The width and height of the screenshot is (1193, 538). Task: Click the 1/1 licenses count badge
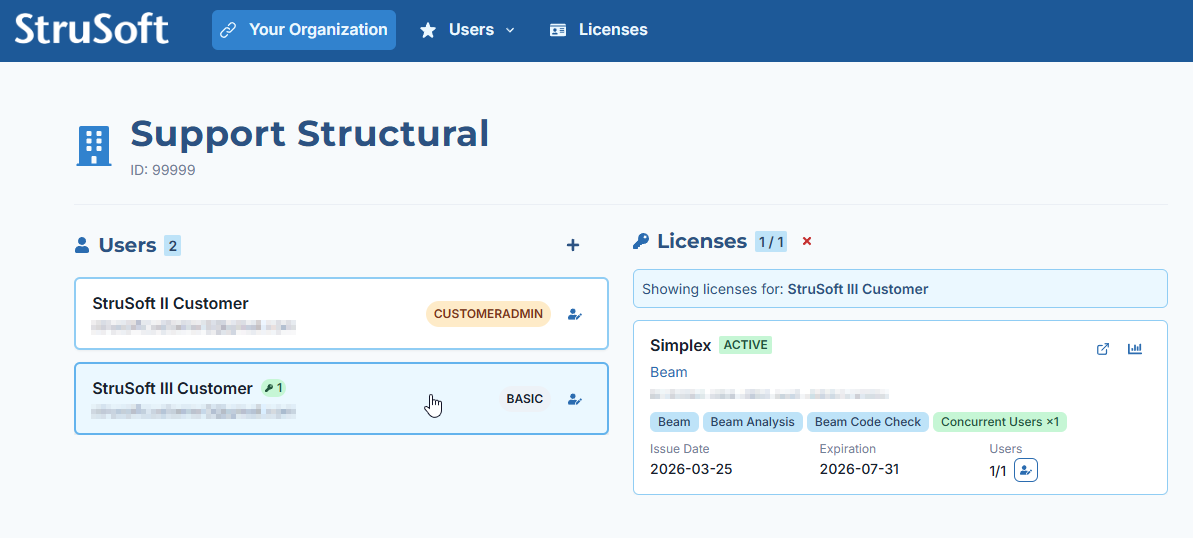click(x=771, y=242)
